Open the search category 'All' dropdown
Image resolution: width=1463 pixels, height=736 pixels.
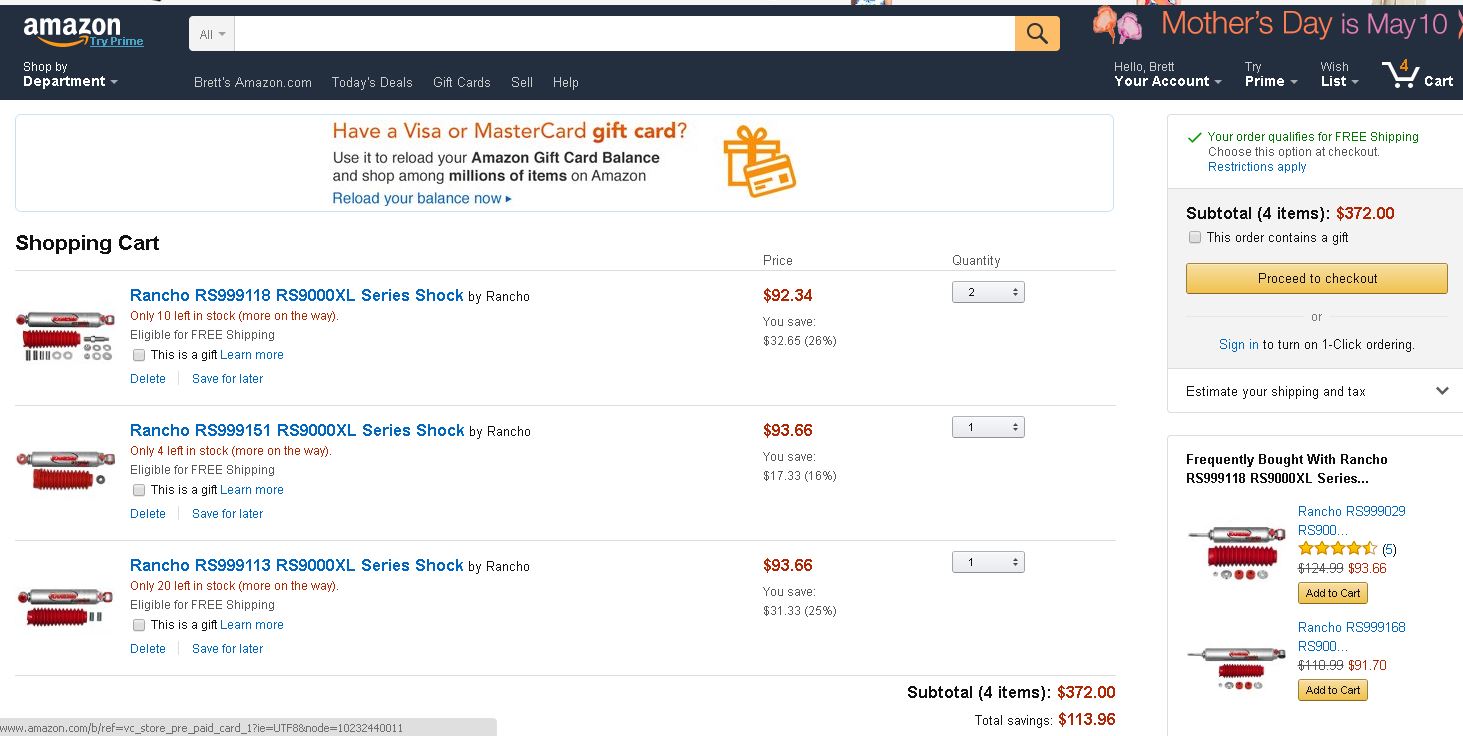point(211,34)
